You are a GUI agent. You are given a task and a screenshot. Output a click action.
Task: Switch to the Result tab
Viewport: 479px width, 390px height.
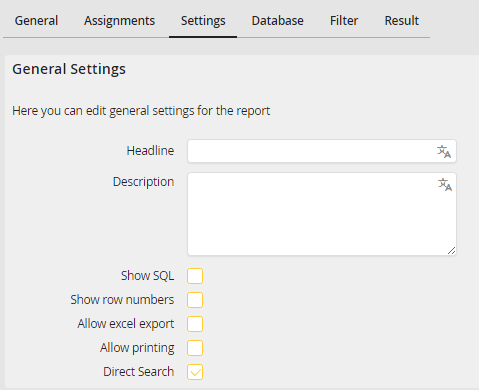point(402,21)
